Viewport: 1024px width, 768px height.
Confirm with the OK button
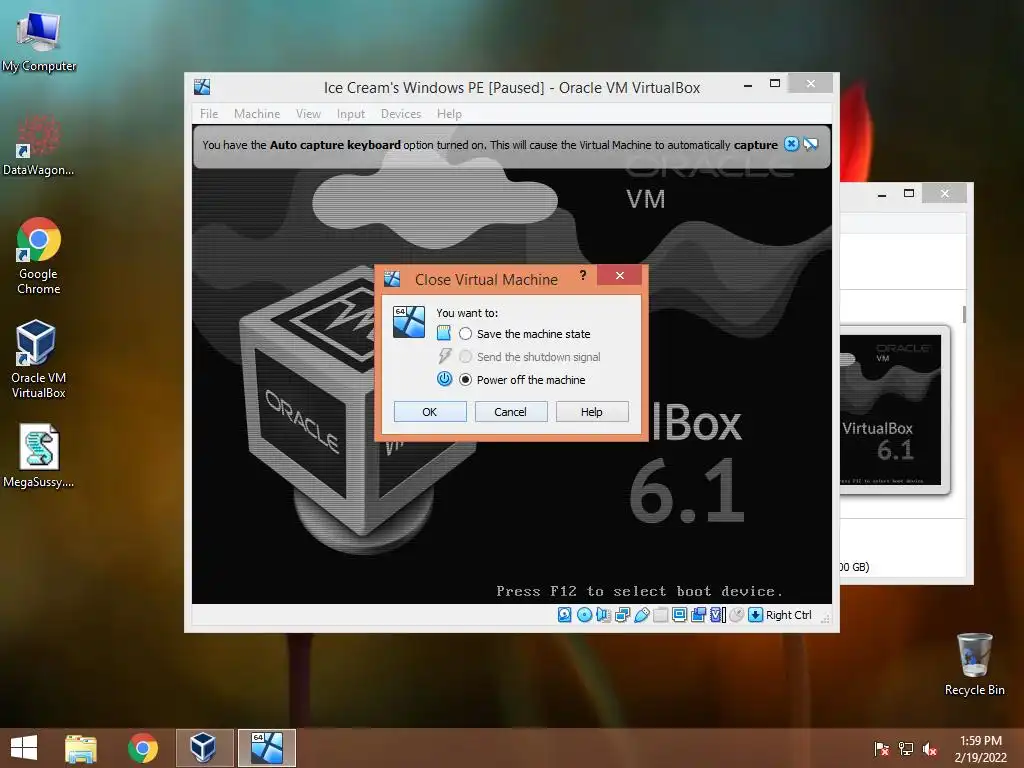[430, 411]
